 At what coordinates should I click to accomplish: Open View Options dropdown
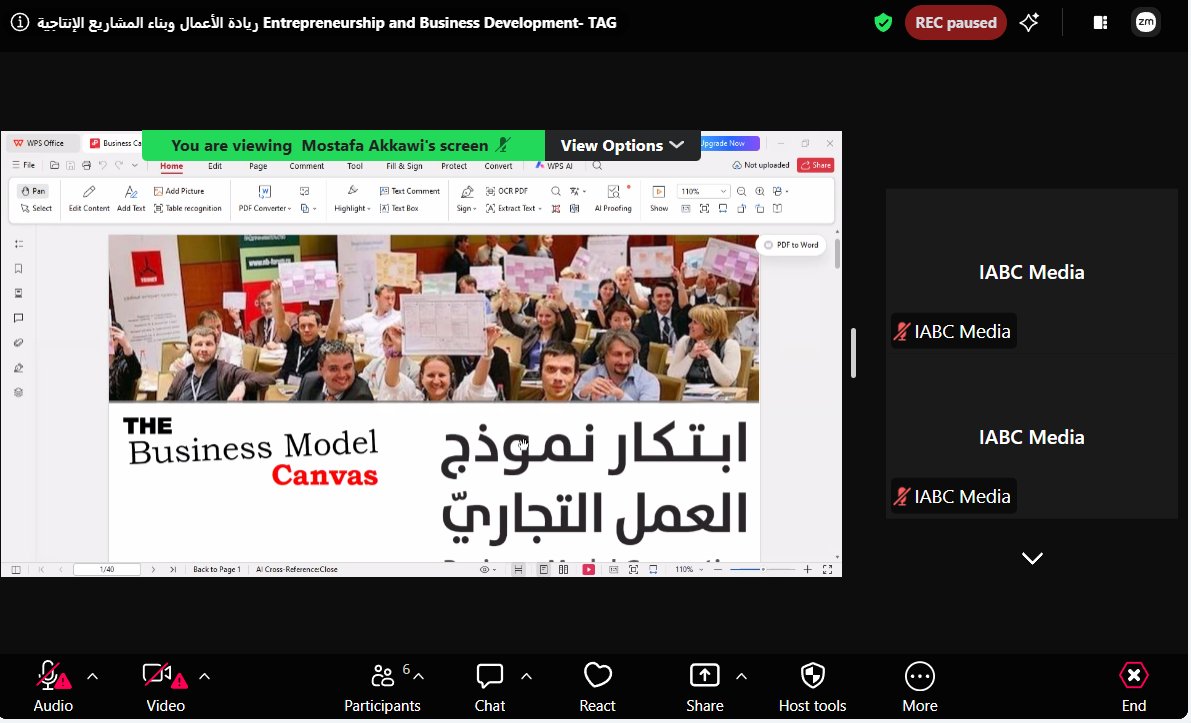(622, 145)
